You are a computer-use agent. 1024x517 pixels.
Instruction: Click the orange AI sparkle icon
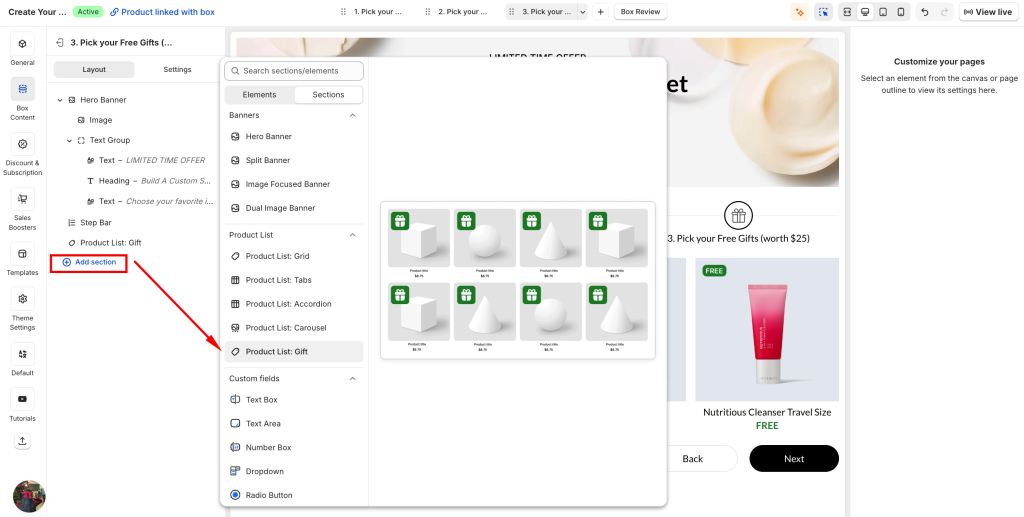(x=799, y=12)
